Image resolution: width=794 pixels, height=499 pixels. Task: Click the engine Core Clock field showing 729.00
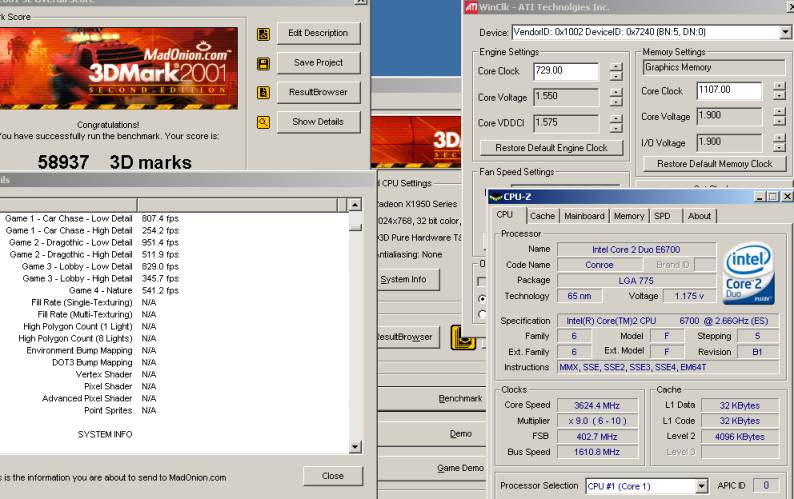click(566, 71)
